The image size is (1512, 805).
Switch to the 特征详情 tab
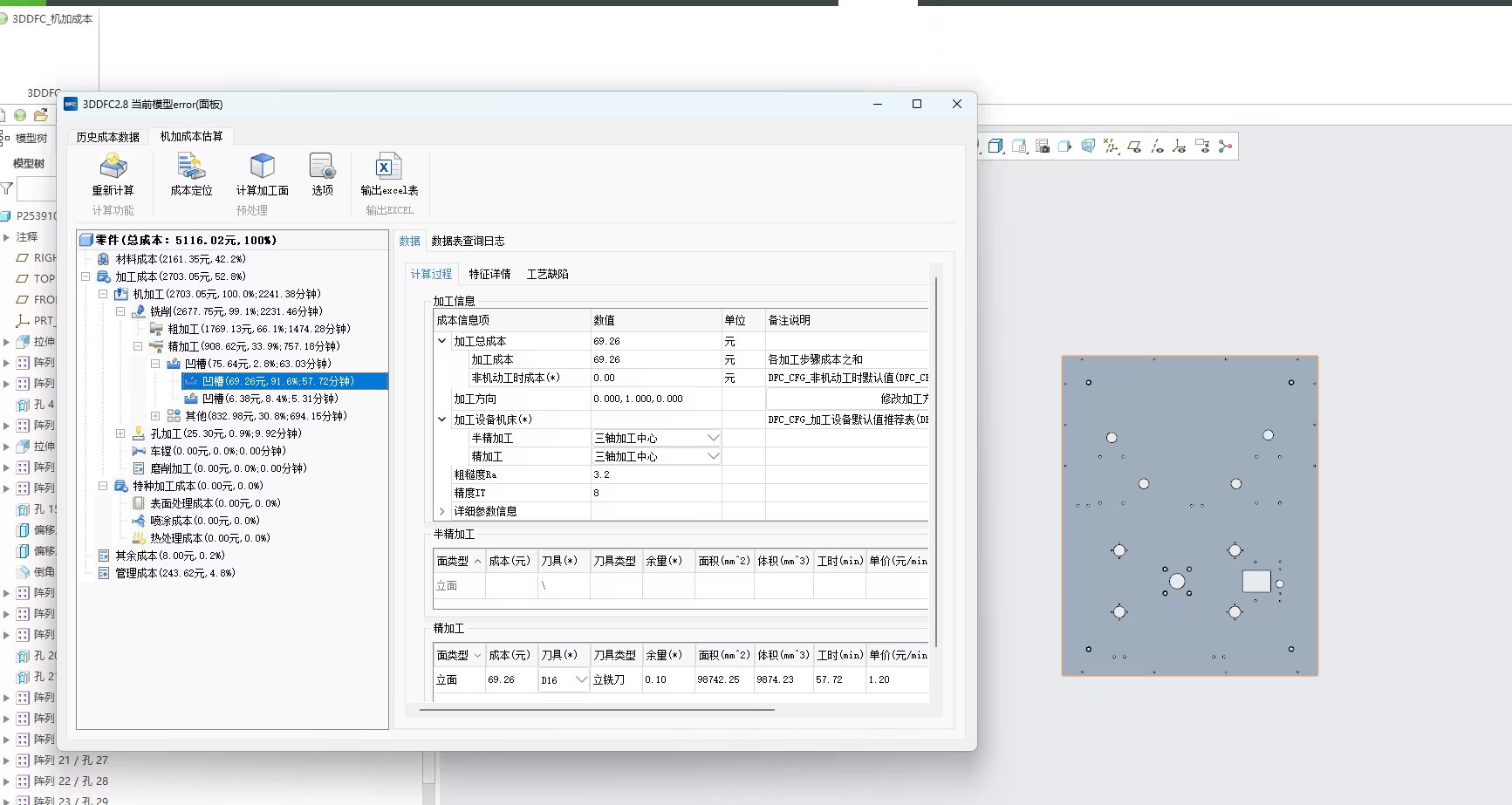pos(489,274)
